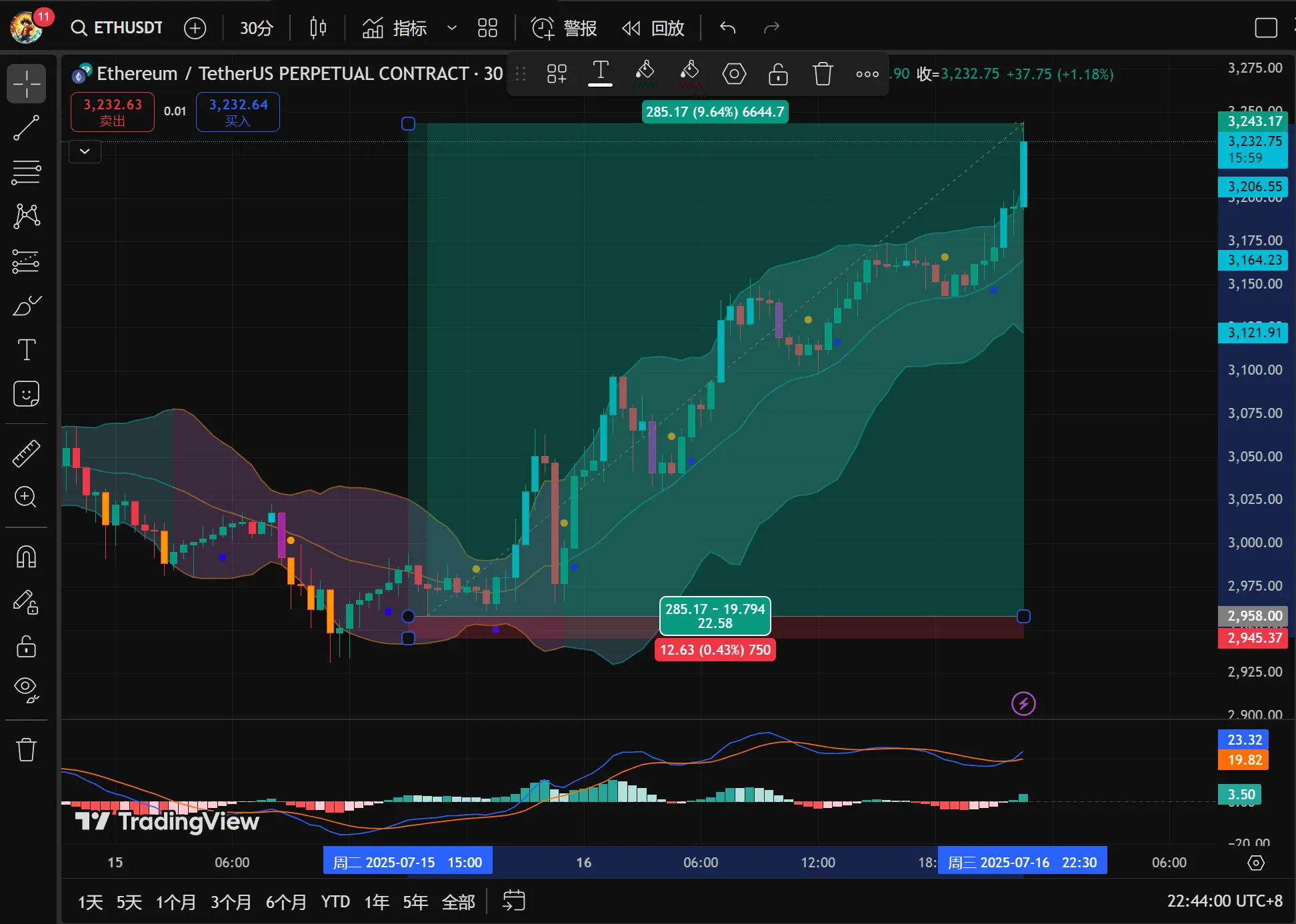The image size is (1296, 924).
Task: Select the long position forecasting tool
Action: point(27,261)
